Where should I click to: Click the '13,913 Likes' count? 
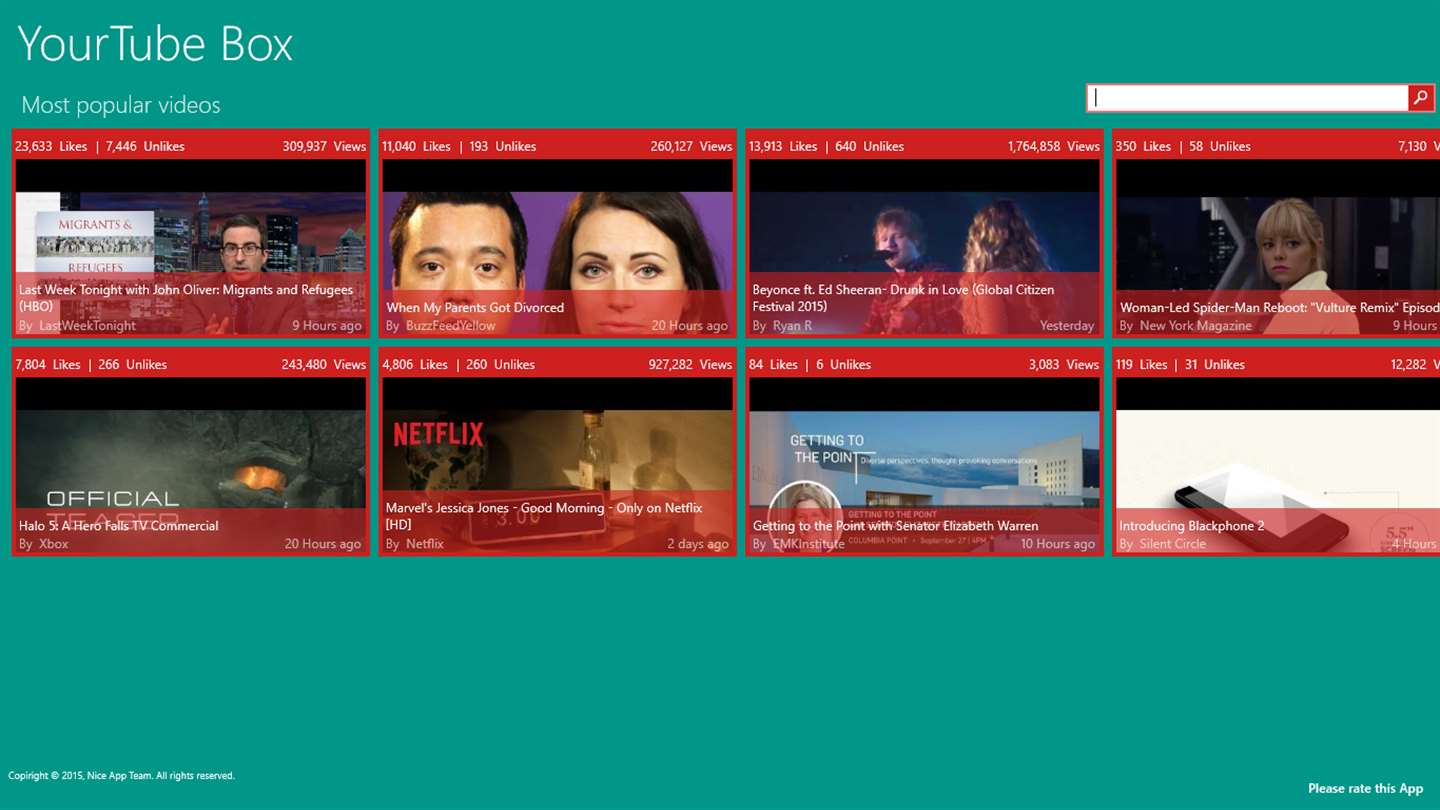[x=783, y=146]
